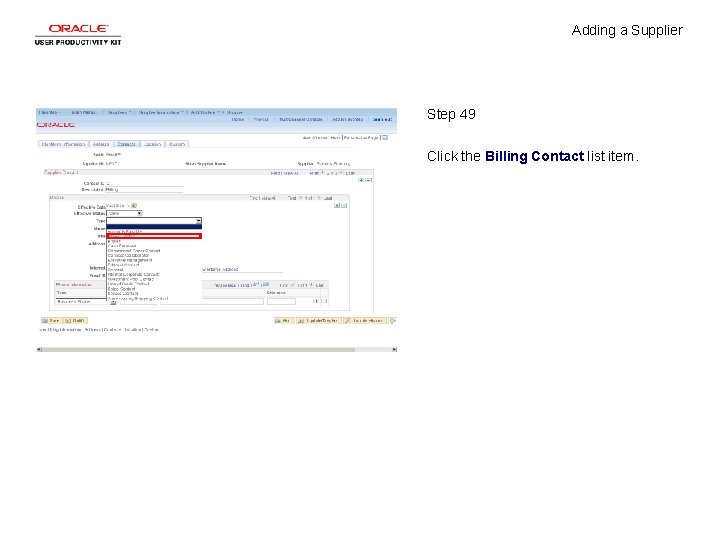The width and height of the screenshot is (720, 540).
Task: Open MultiChannel Console link
Action: coord(301,119)
